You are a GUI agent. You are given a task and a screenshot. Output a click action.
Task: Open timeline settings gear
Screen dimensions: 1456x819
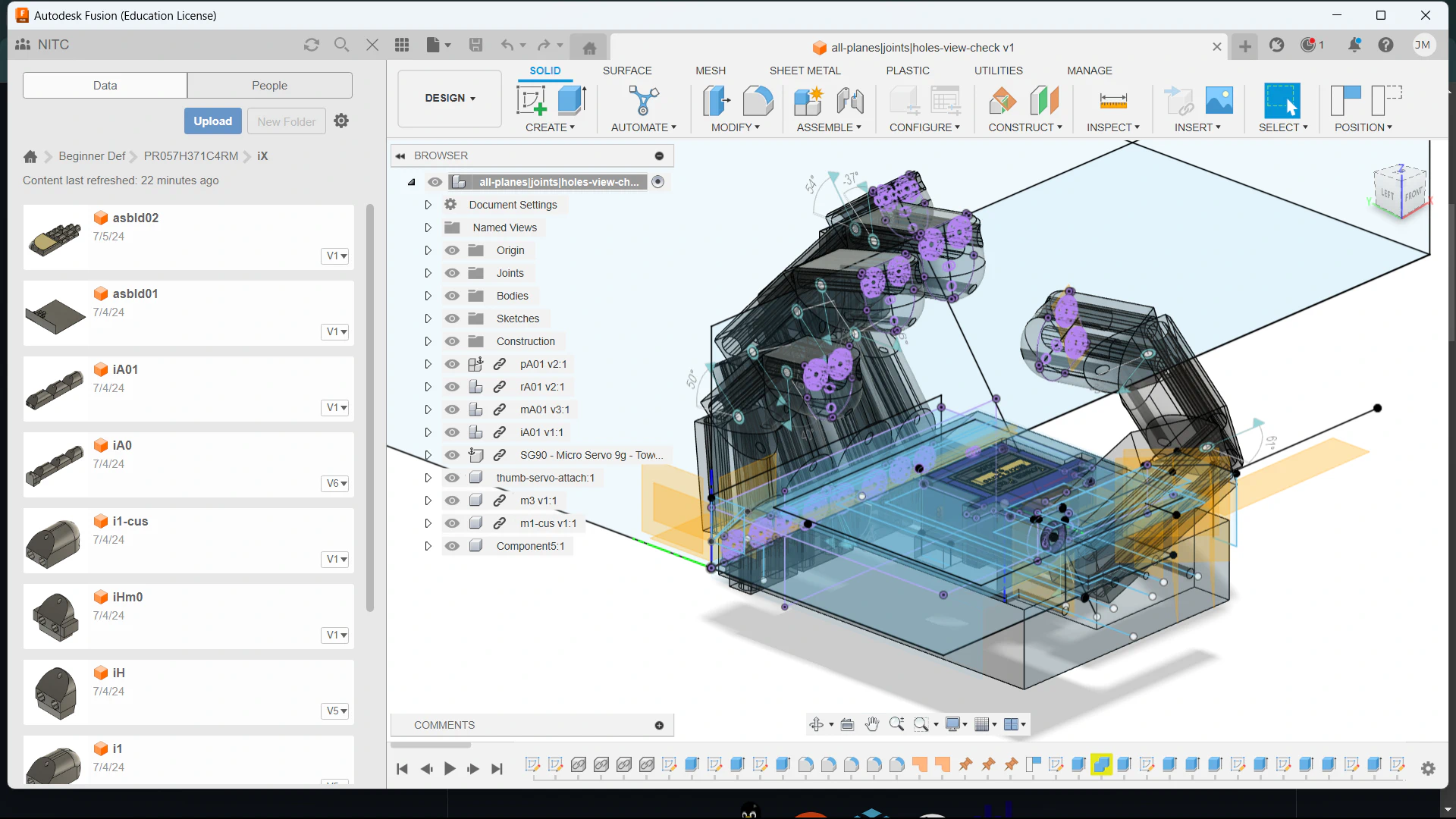point(1428,768)
